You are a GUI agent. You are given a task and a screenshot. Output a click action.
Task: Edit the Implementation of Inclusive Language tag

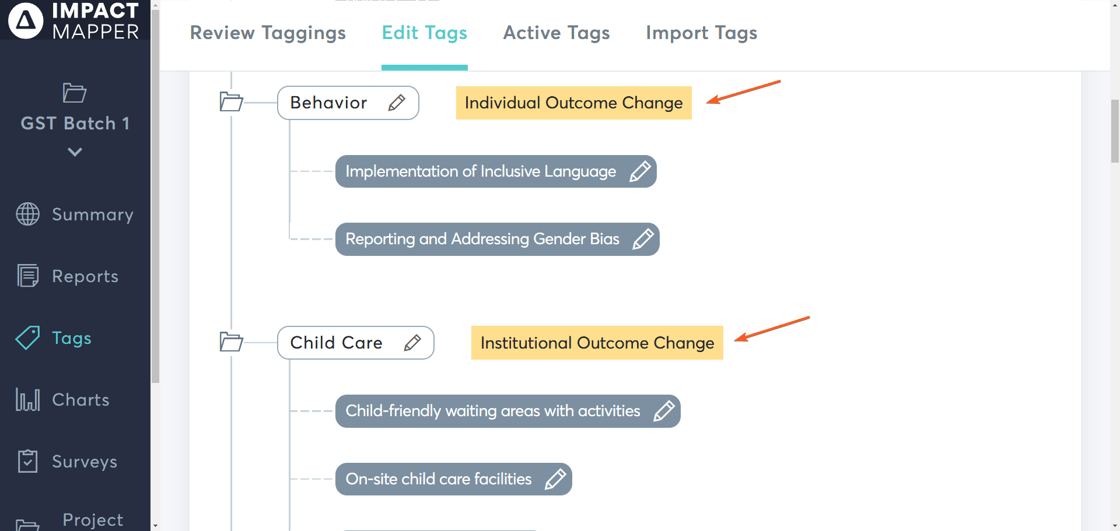(x=640, y=172)
